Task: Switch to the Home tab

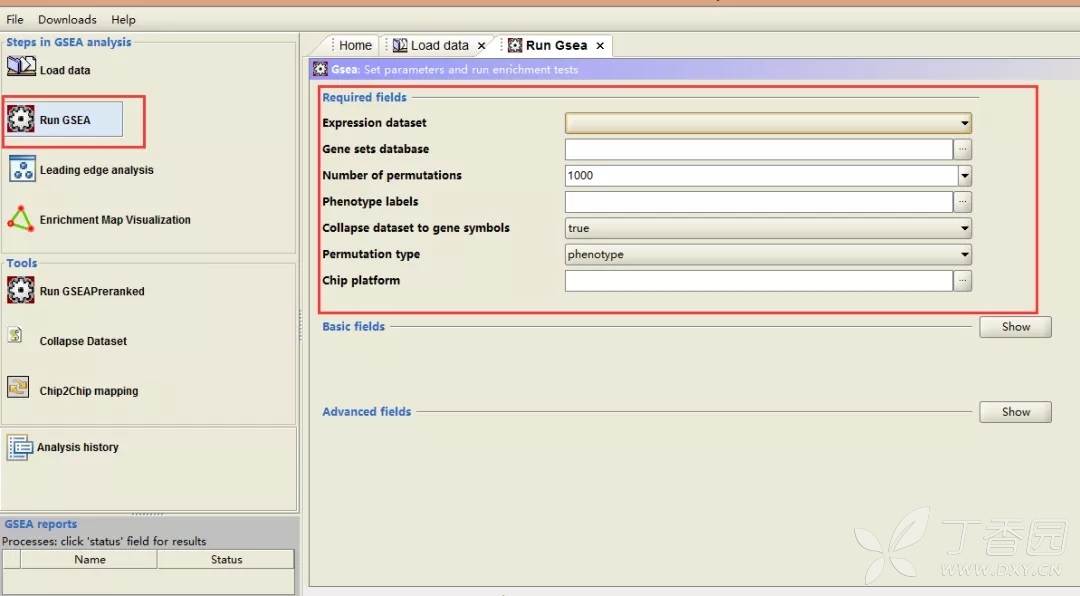Action: pos(355,45)
